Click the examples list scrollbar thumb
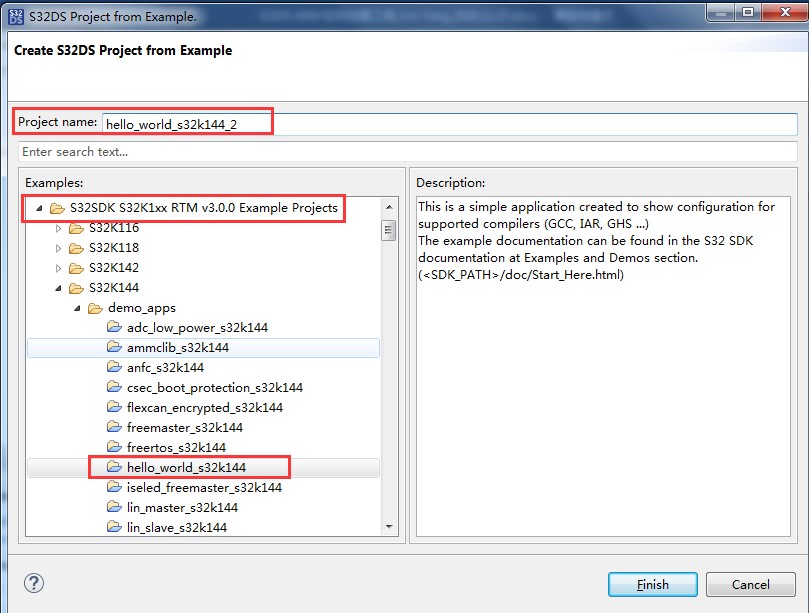 click(x=389, y=230)
